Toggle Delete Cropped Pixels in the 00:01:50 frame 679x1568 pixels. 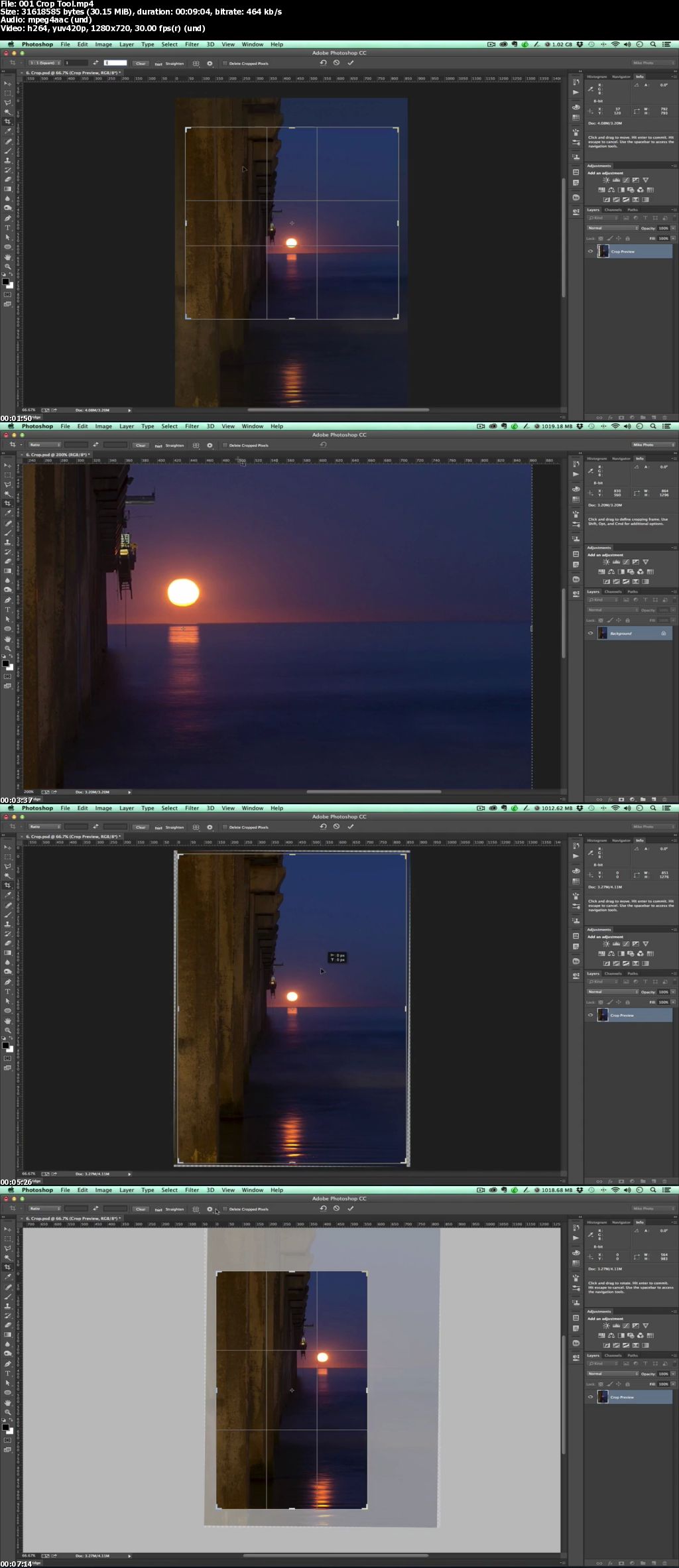225,64
